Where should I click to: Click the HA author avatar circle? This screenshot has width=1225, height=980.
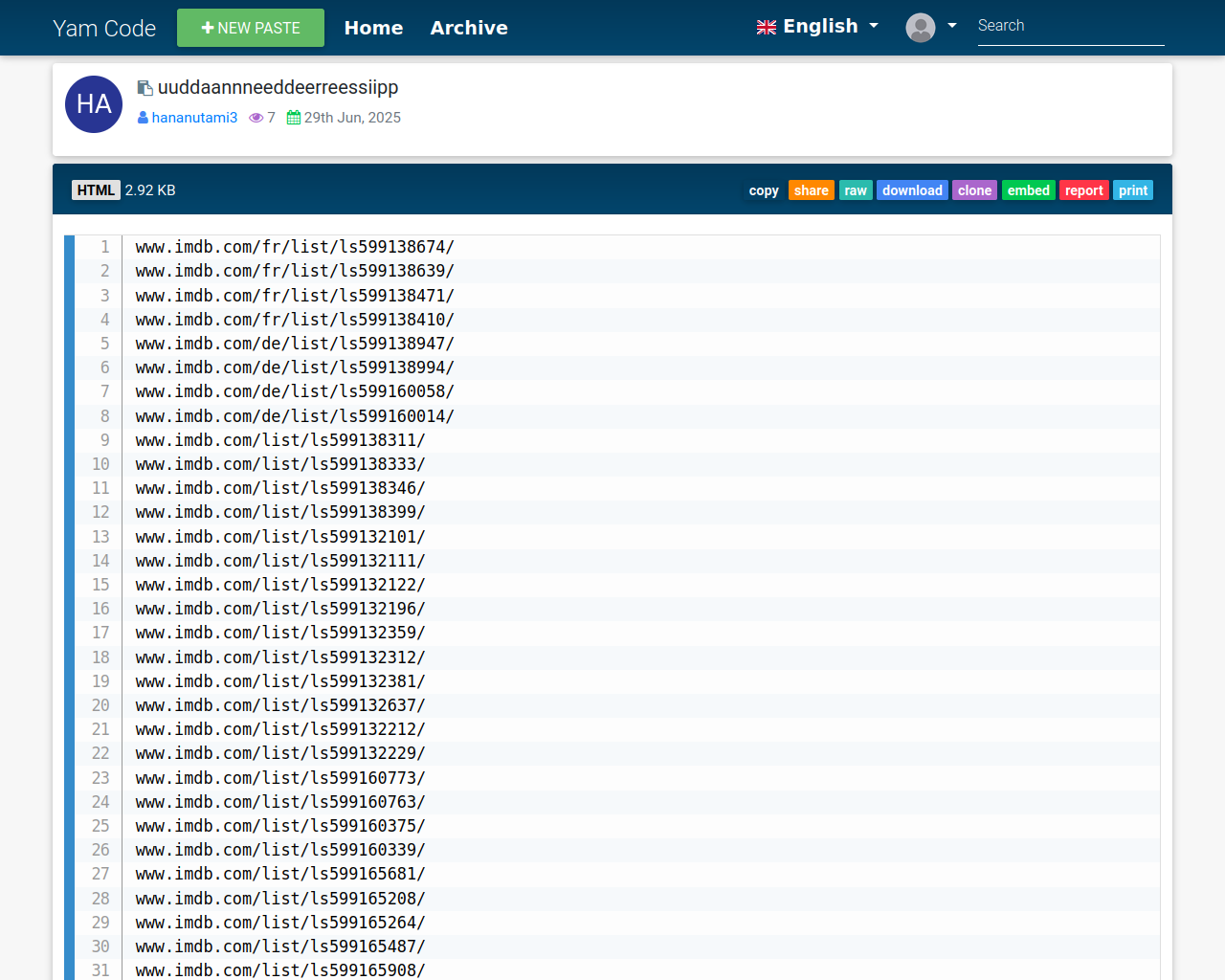click(x=94, y=104)
